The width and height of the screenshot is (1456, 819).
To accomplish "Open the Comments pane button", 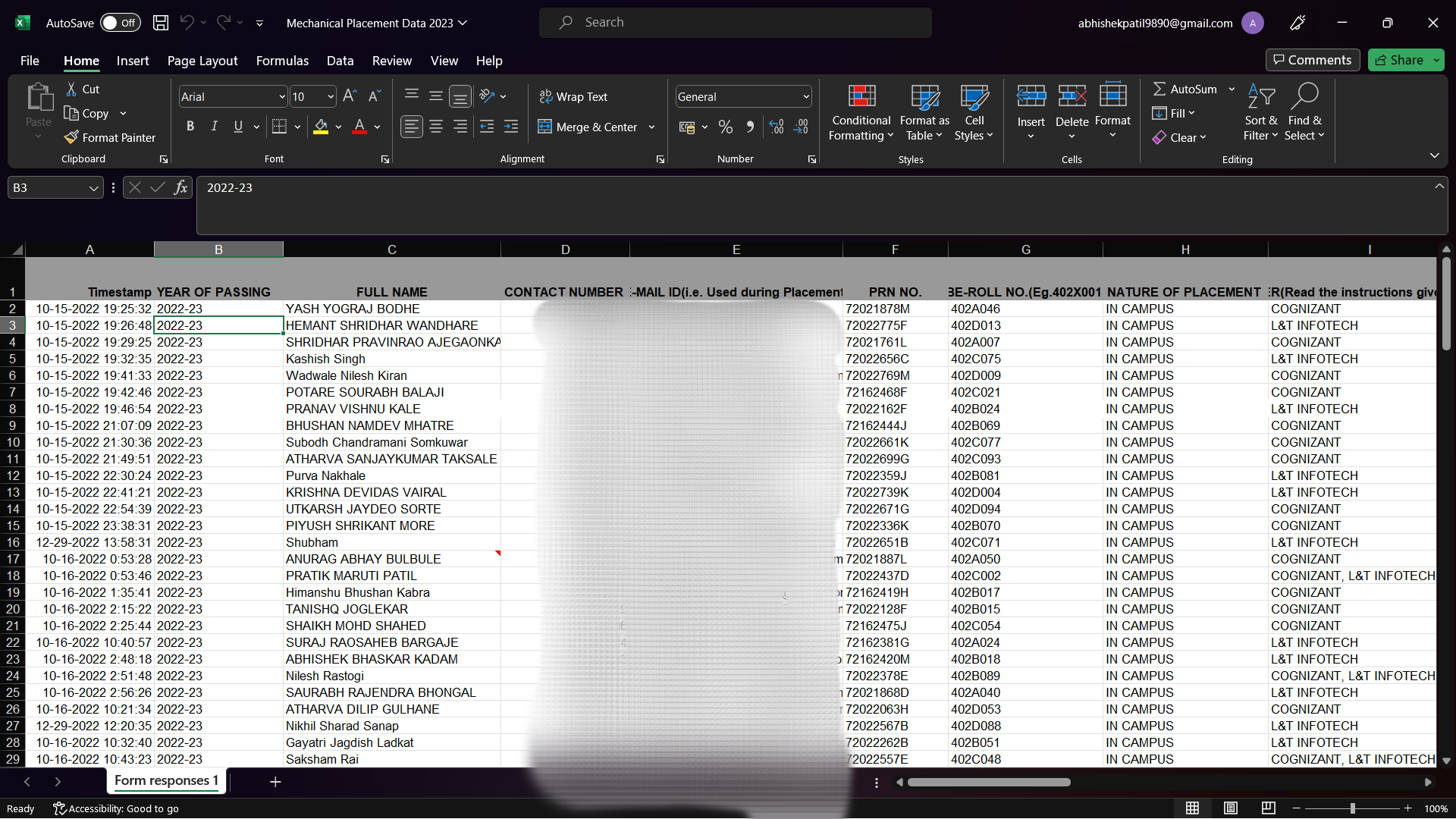I will click(1312, 60).
